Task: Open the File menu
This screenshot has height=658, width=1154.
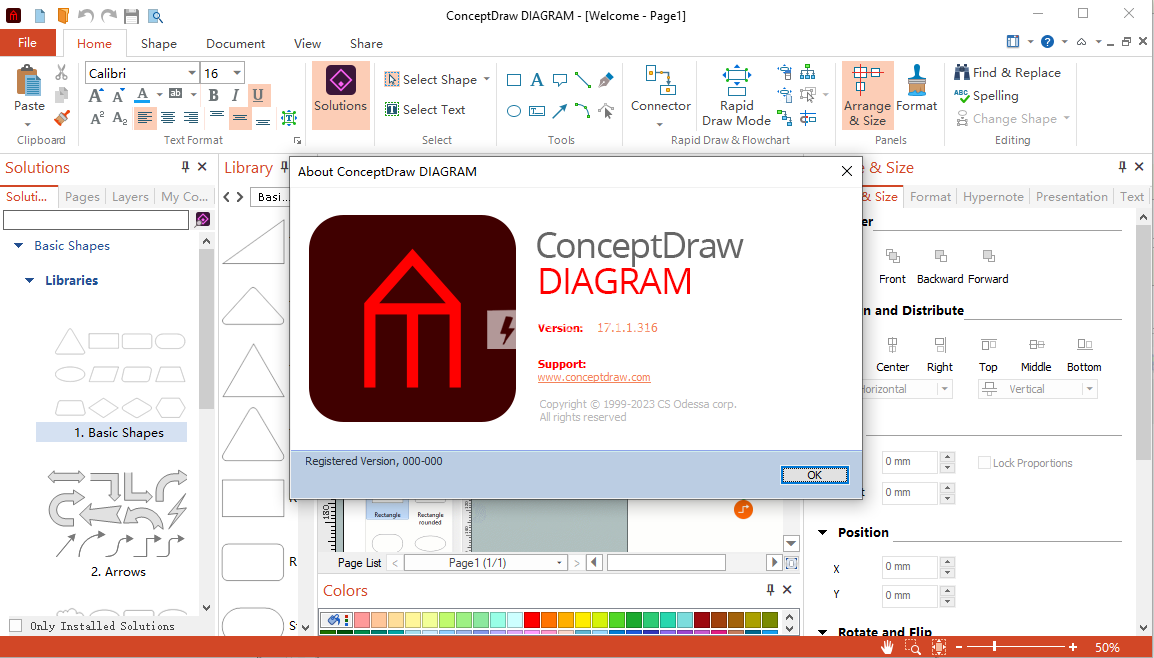Action: pos(28,43)
